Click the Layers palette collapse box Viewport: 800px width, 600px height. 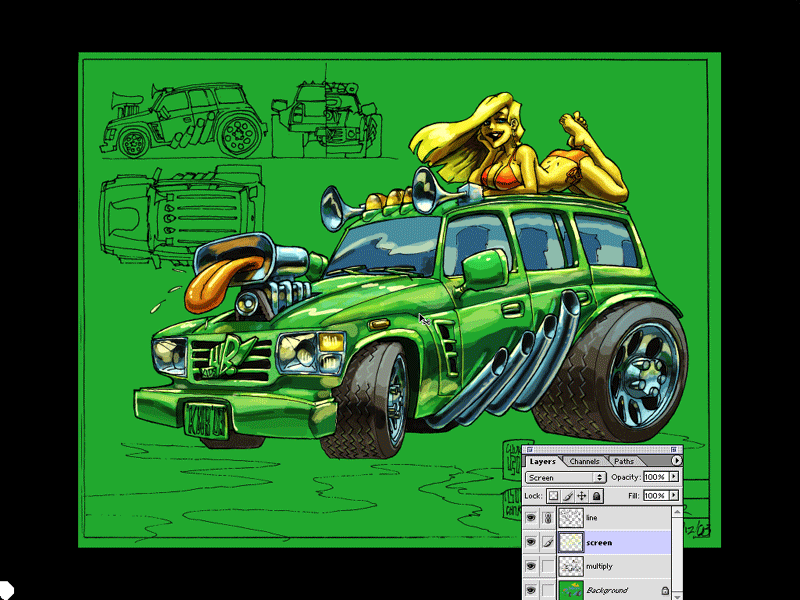673,449
